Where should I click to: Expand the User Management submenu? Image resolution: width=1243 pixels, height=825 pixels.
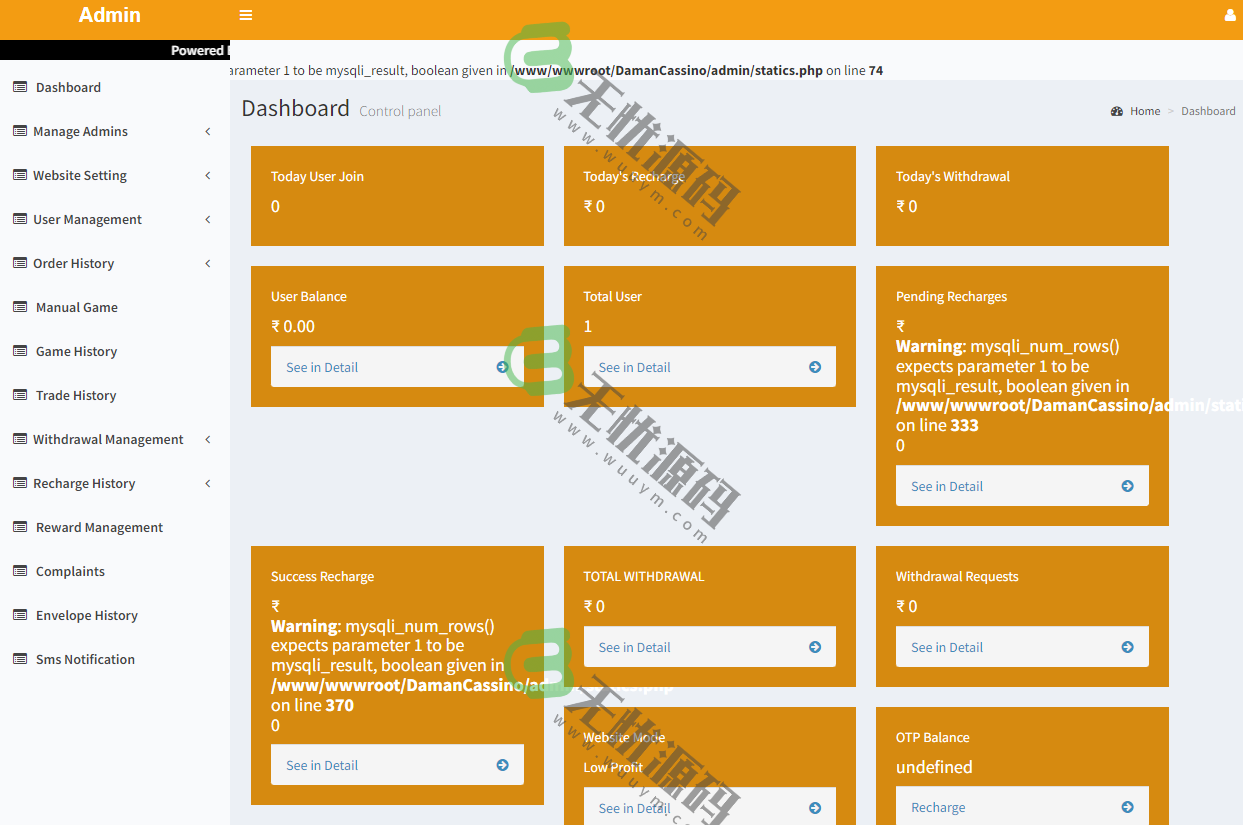click(x=208, y=219)
